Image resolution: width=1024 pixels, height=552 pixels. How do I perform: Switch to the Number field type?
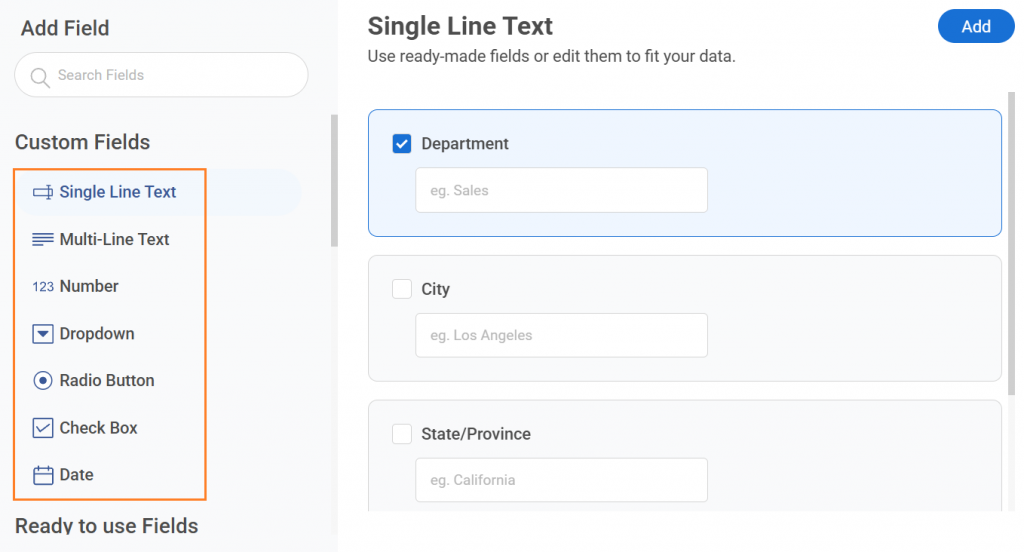tap(89, 286)
